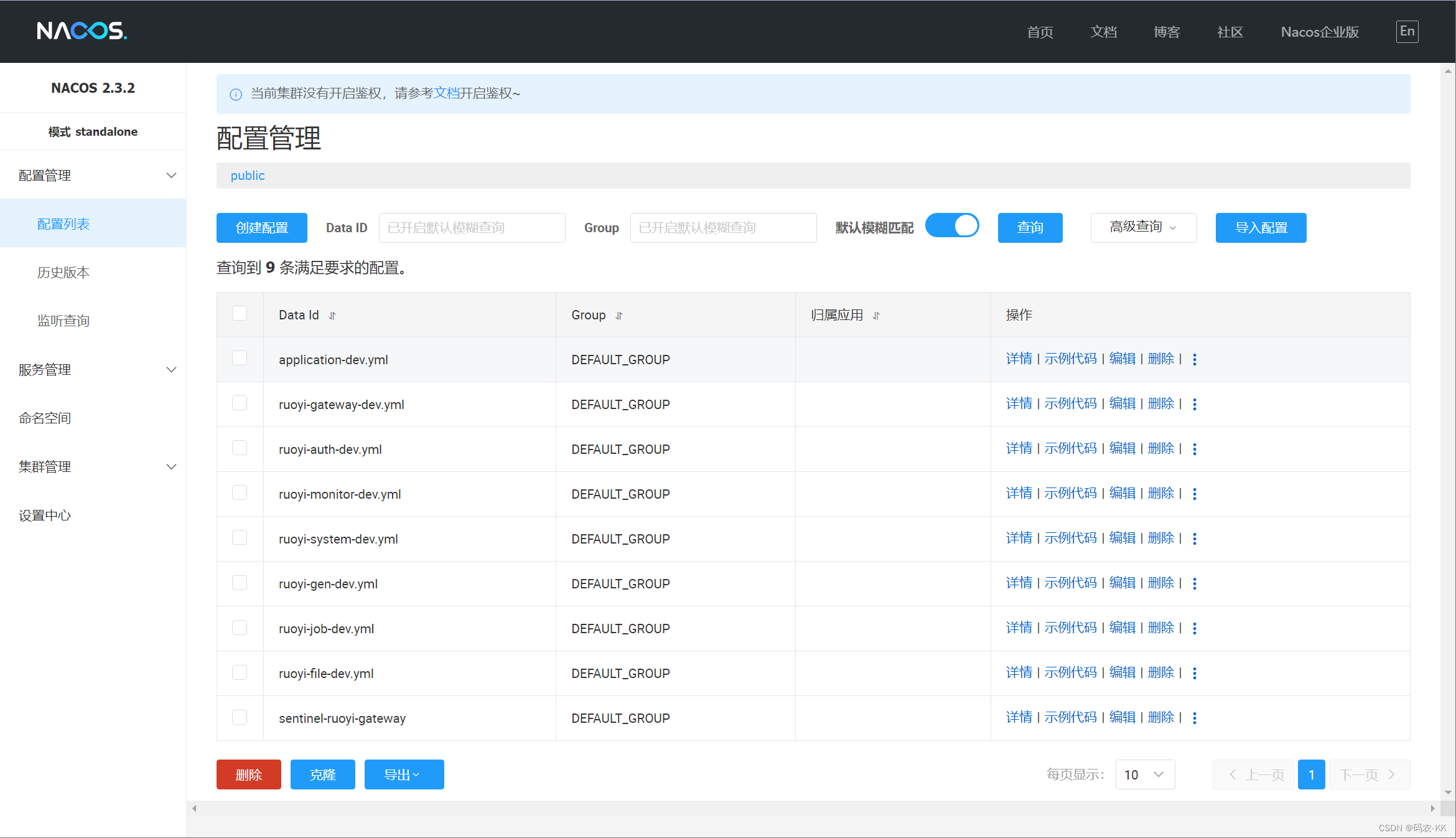1456x838 pixels.
Task: Toggle the select-all checkbox in table header
Action: (x=240, y=313)
